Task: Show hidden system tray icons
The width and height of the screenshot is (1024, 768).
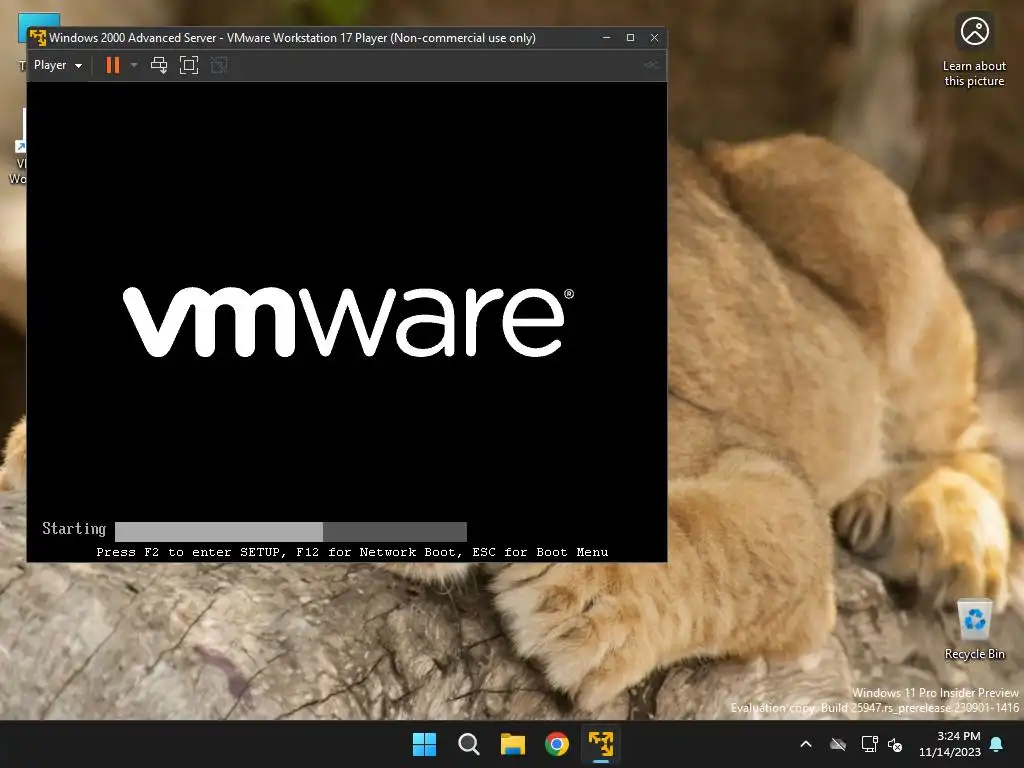Action: 806,744
